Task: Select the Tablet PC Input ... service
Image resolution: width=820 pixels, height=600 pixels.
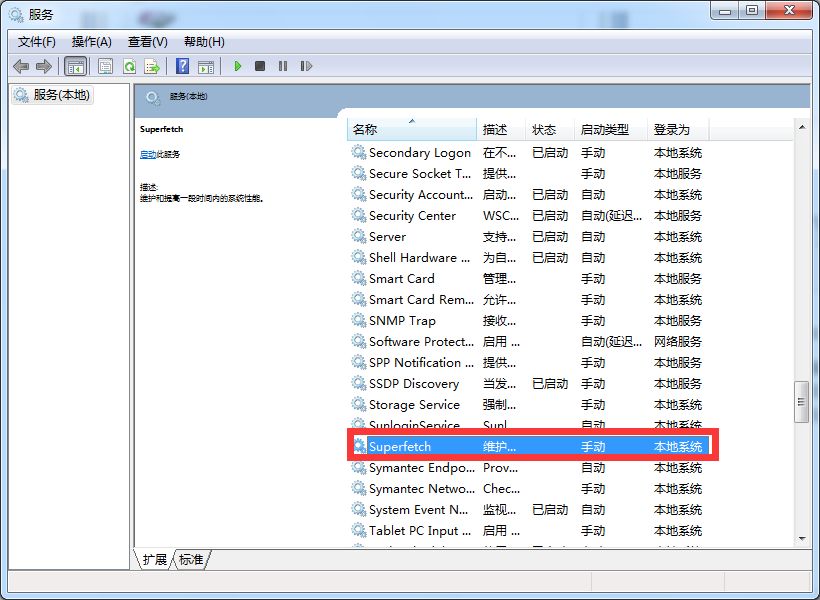Action: pyautogui.click(x=528, y=530)
